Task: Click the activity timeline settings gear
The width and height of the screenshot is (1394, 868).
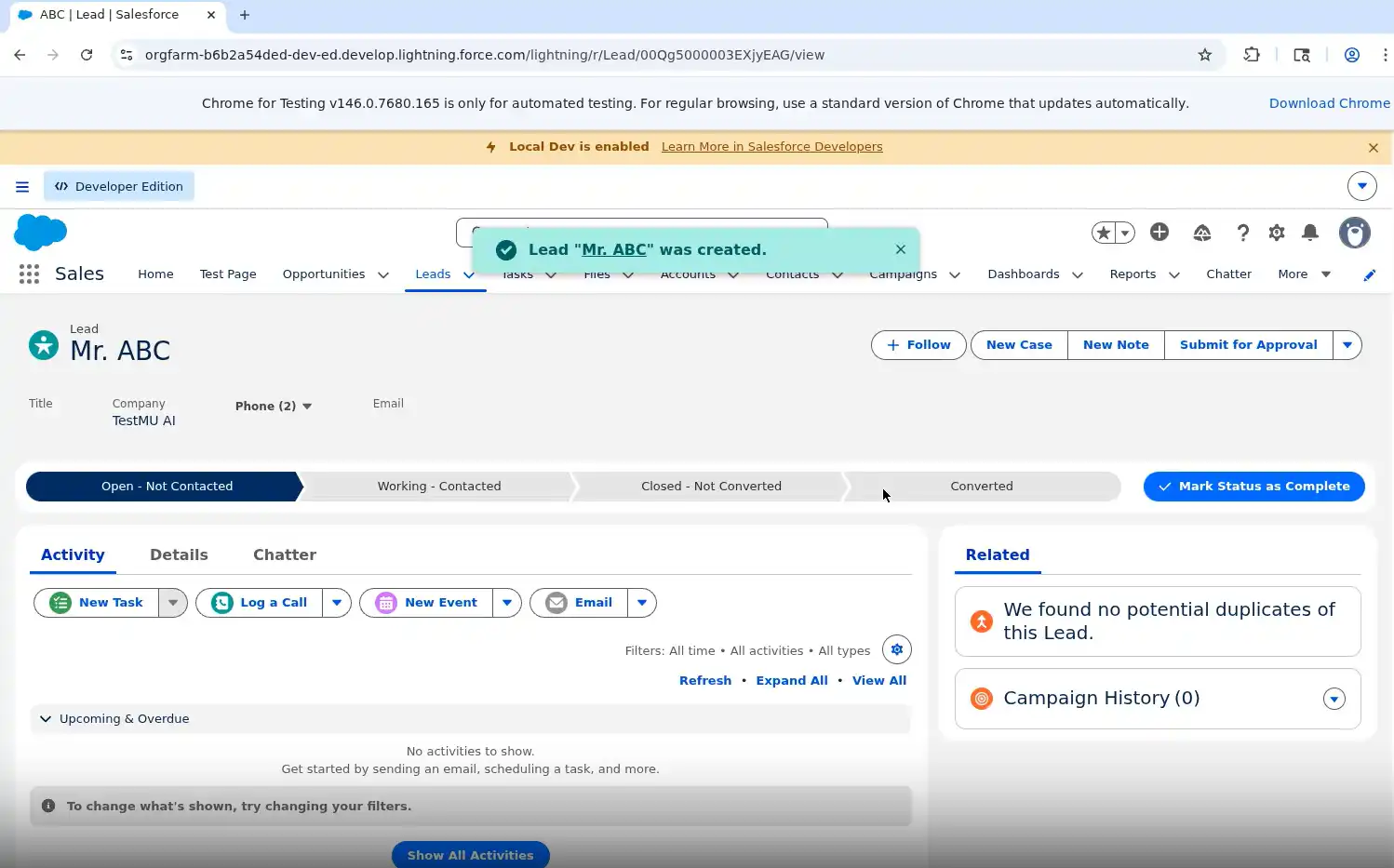Action: [x=897, y=649]
